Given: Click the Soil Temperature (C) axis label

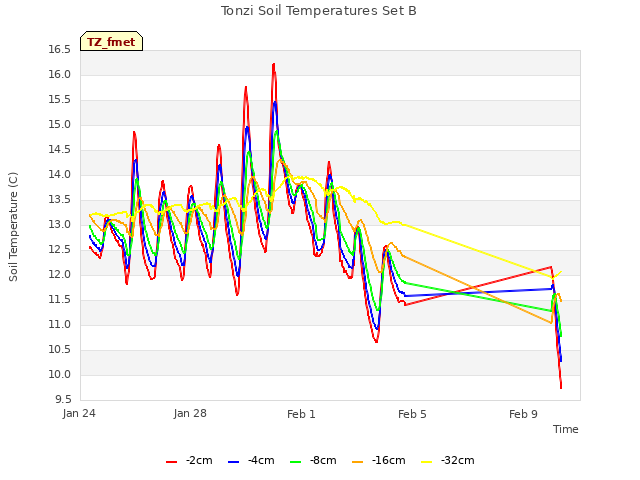Looking at the screenshot, I should click(13, 227).
